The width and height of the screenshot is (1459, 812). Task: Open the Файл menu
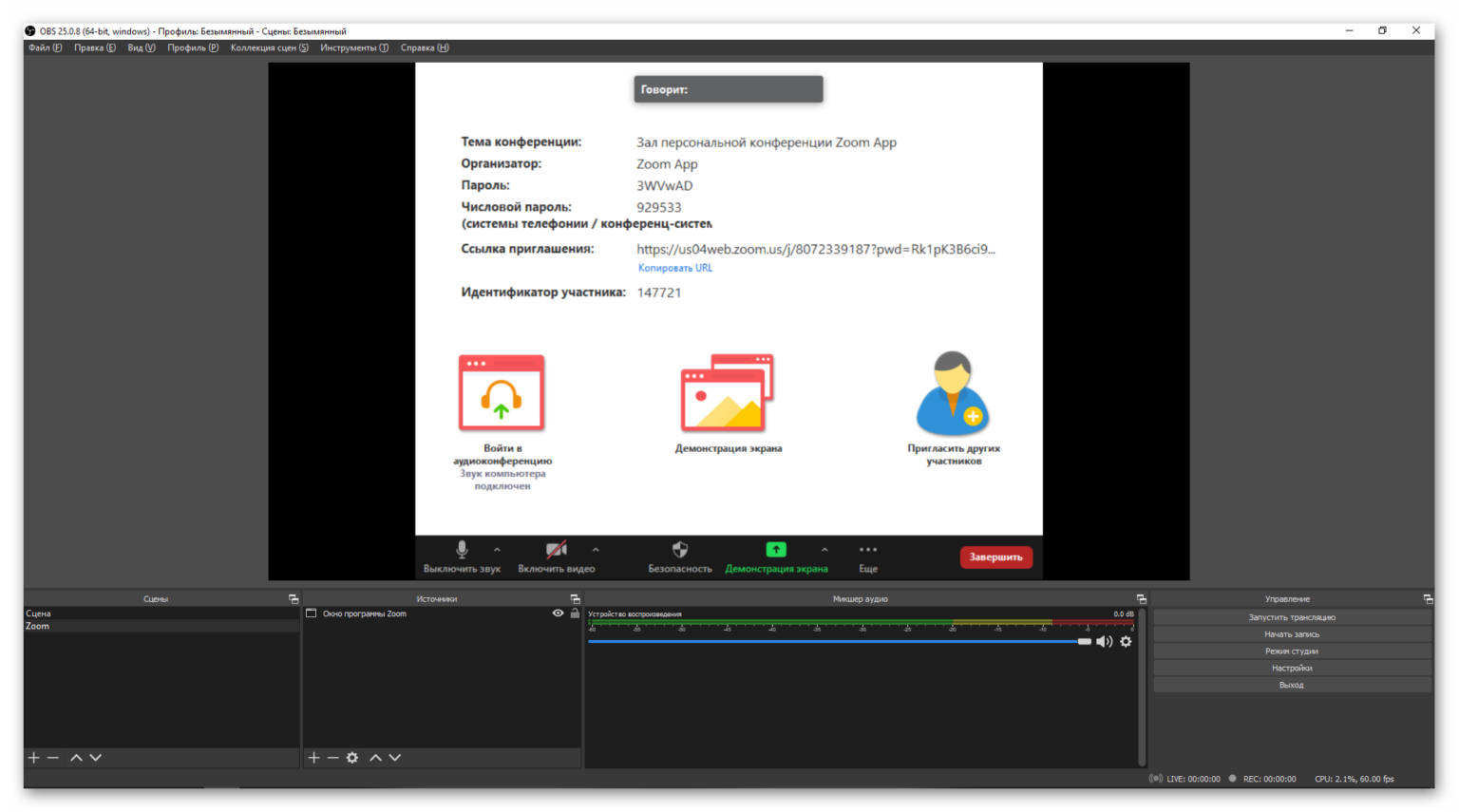[45, 47]
